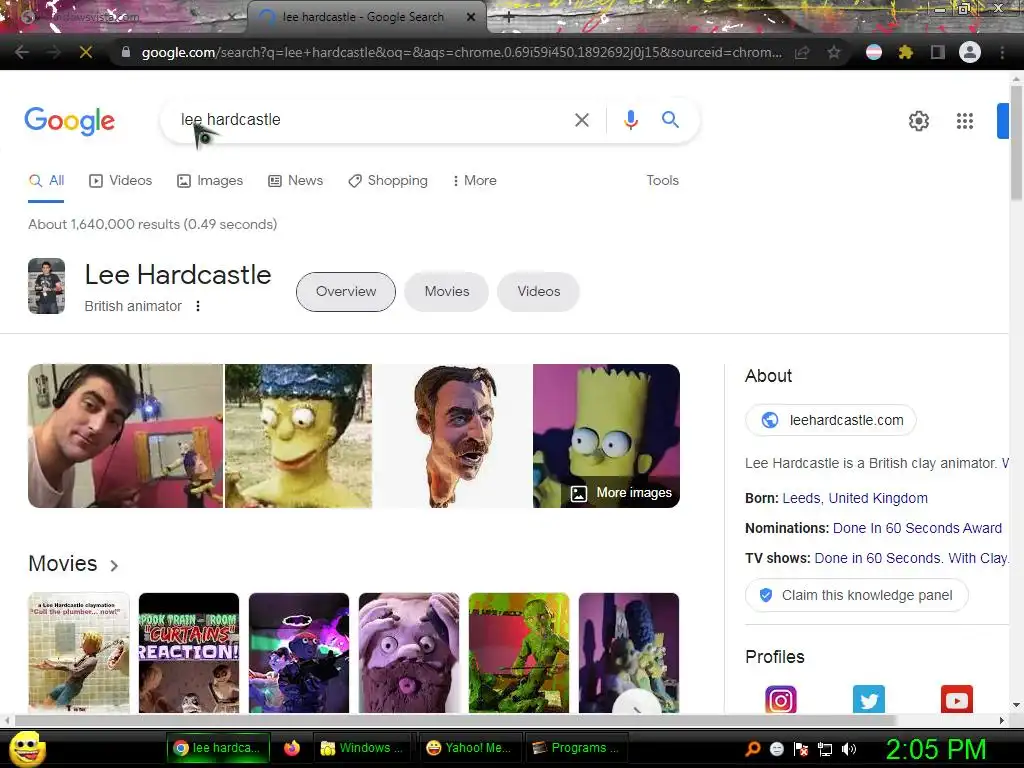Open the leehardcastle.com website link
This screenshot has height=768, width=1024.
pos(831,420)
